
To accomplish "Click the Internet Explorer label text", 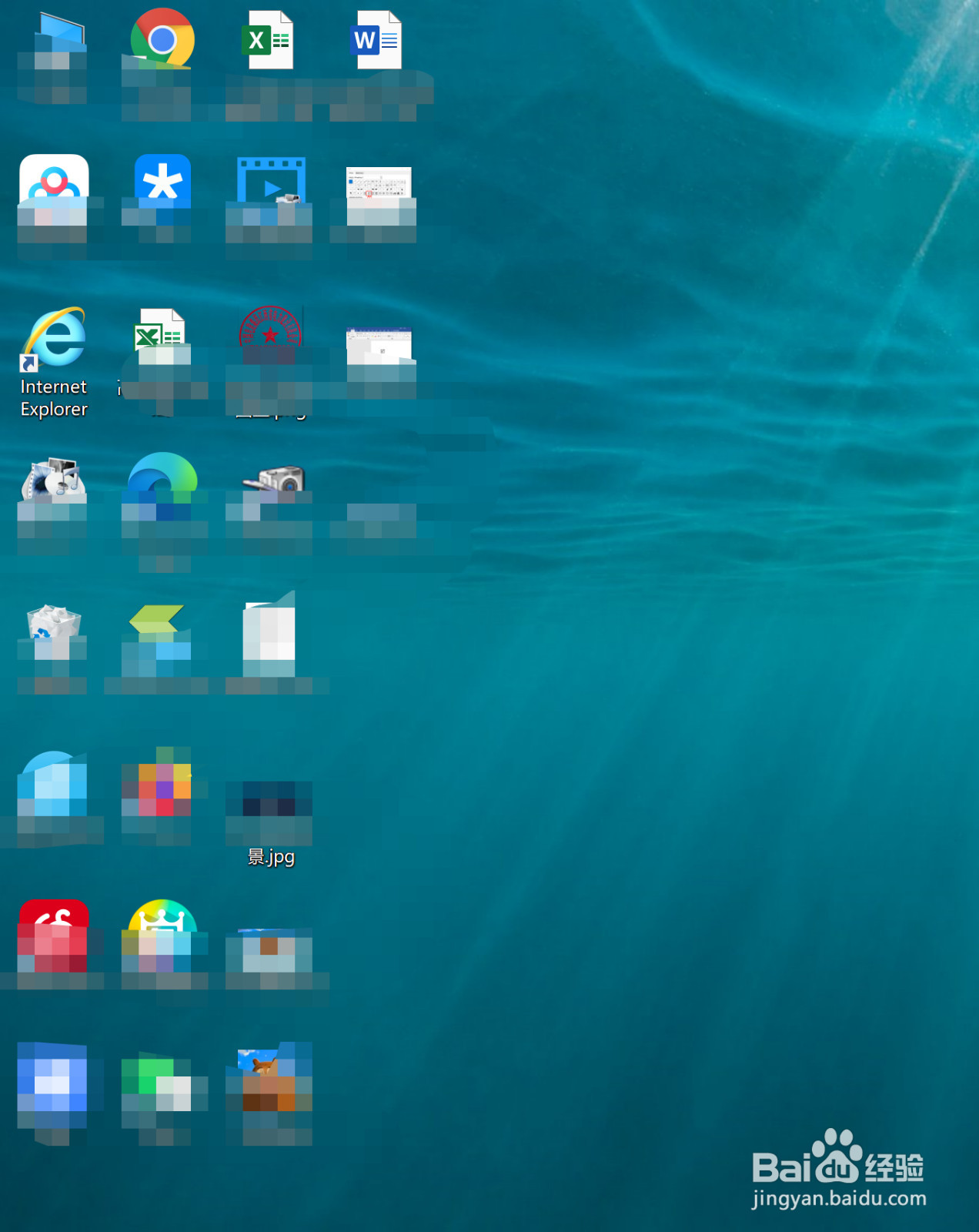I will click(x=54, y=398).
